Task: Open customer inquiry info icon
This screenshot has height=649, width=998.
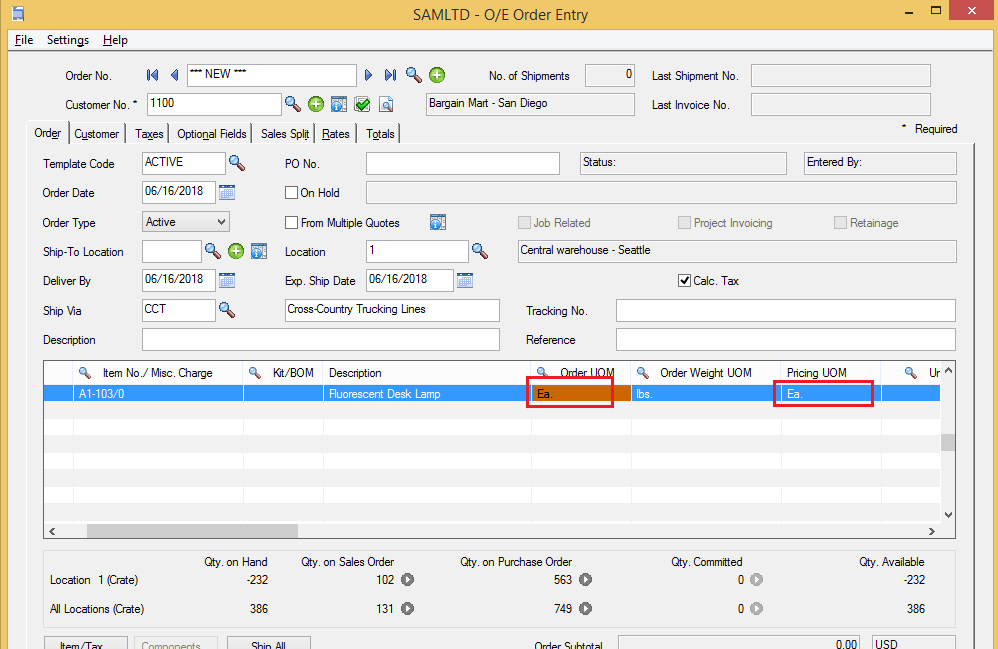Action: [339, 104]
